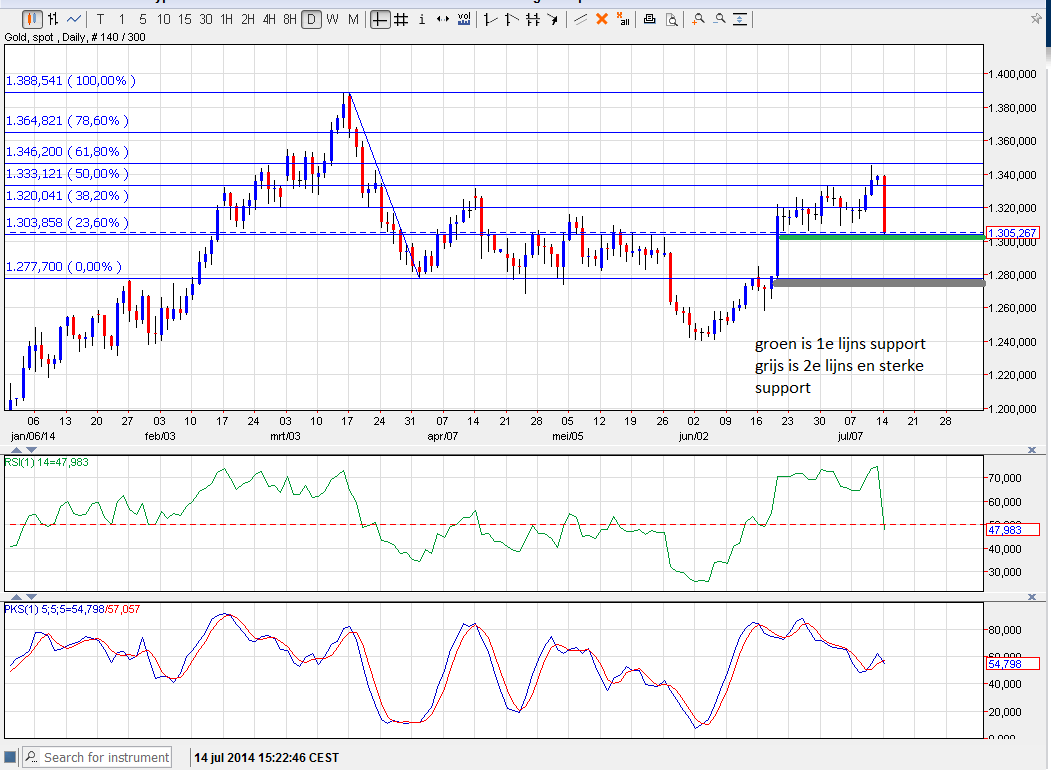Click the 1.364,821 (78,60%) Fibonacci label
The image size is (1051, 774).
coord(67,121)
